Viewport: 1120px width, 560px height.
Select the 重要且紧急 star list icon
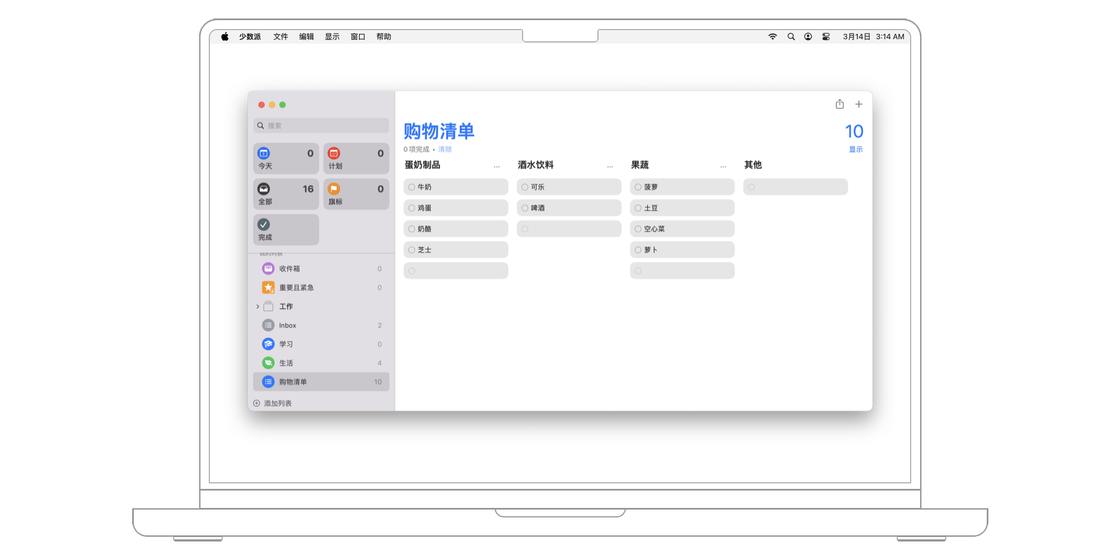click(x=268, y=287)
